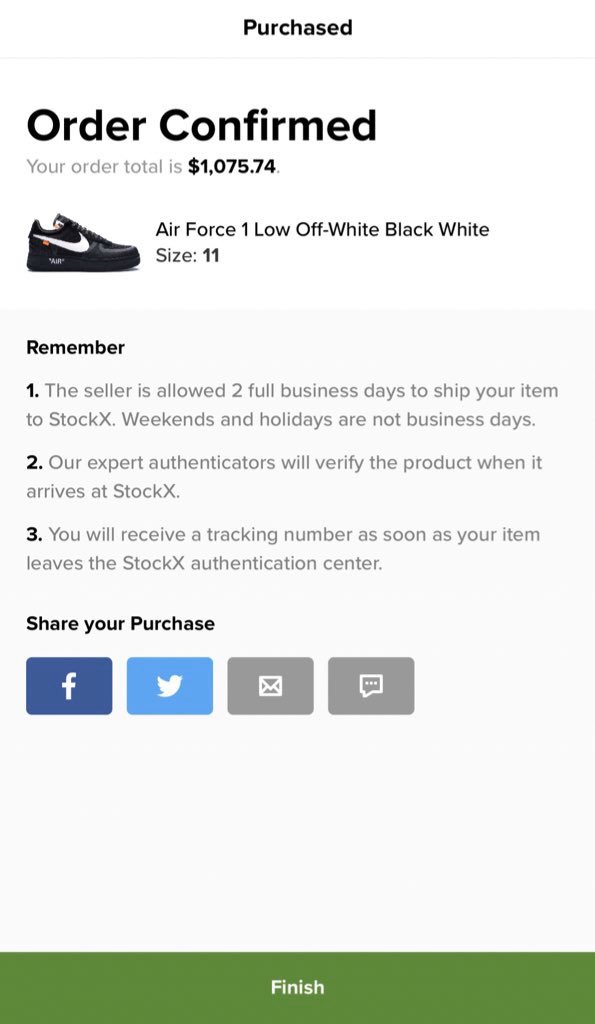Tap the gray 'Your order total is' text
This screenshot has height=1024, width=595.
(x=104, y=167)
